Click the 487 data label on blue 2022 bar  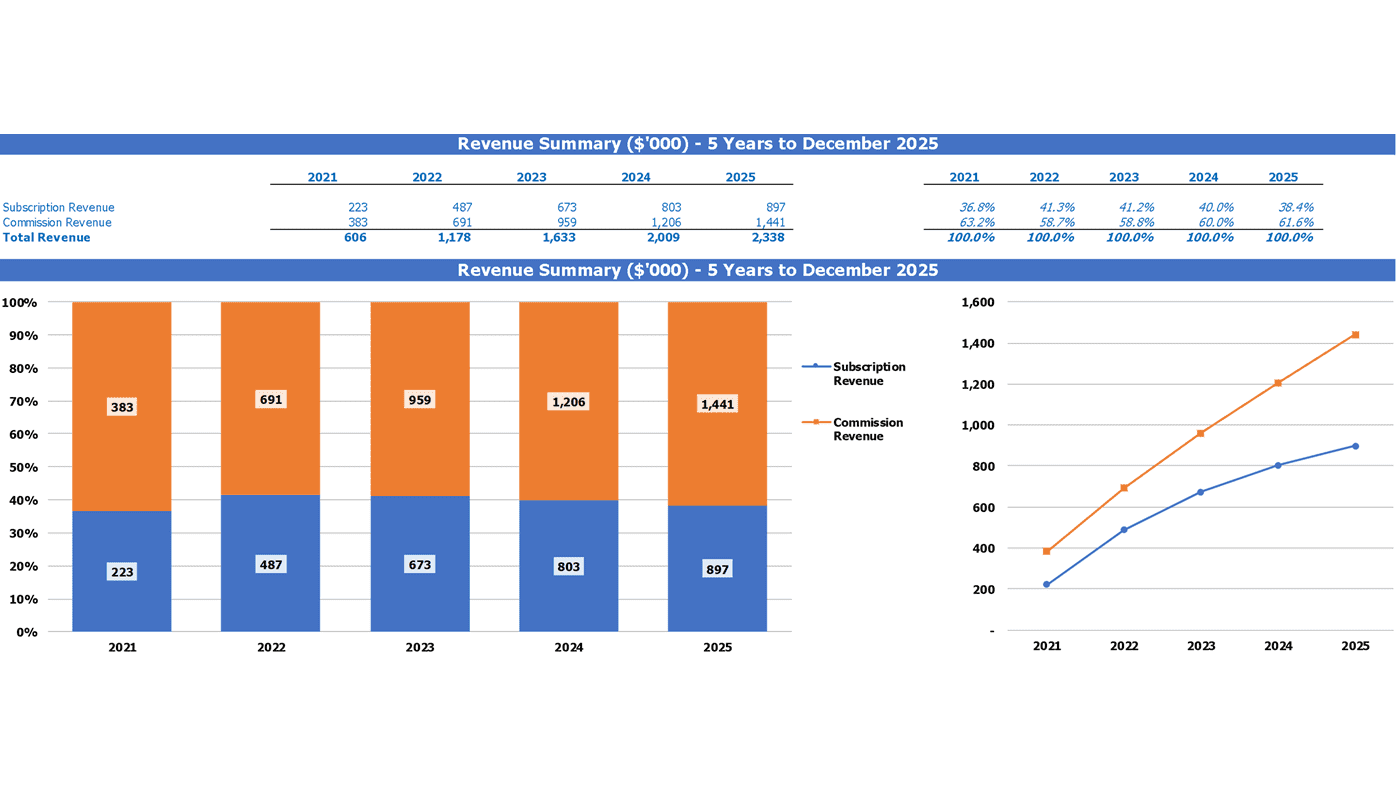click(x=271, y=564)
